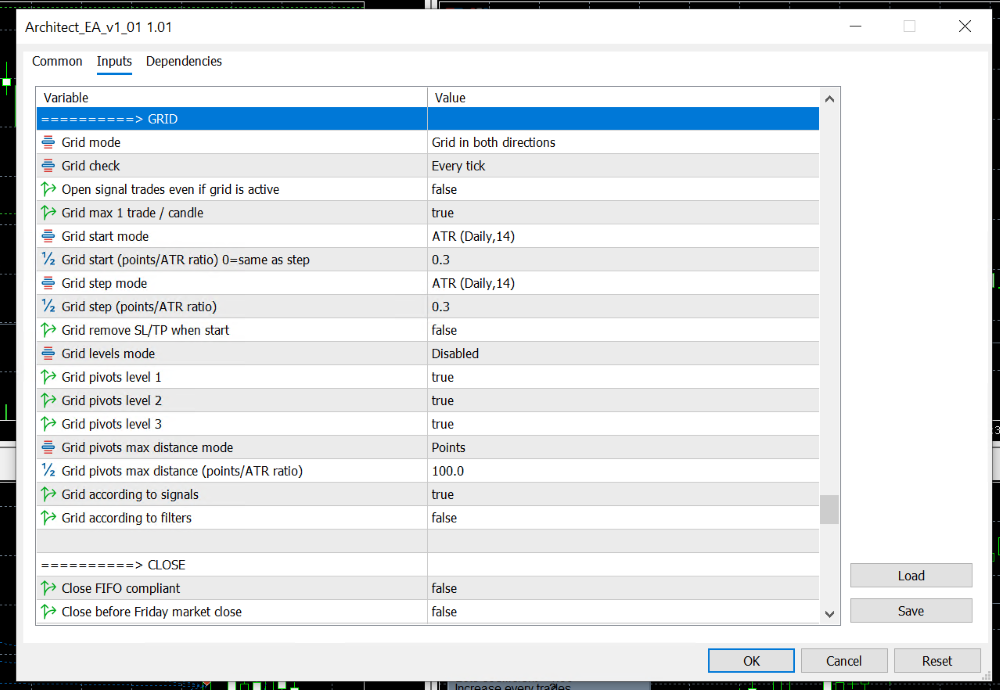The height and width of the screenshot is (690, 1000).
Task: Click the fraction icon for Grid step (points/ATR ratio)
Action: [x=48, y=307]
